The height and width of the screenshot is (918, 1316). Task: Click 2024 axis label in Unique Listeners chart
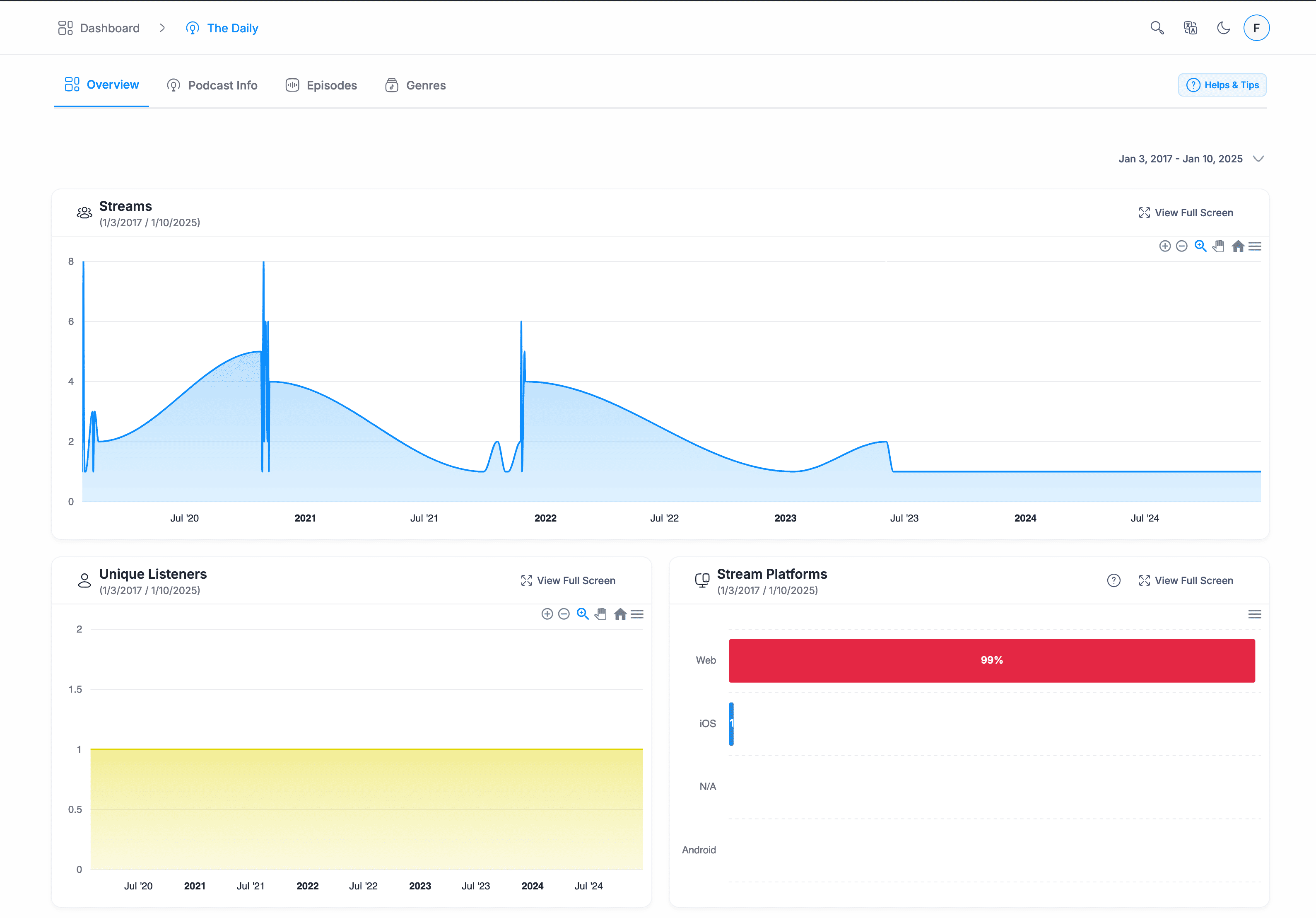click(x=533, y=887)
